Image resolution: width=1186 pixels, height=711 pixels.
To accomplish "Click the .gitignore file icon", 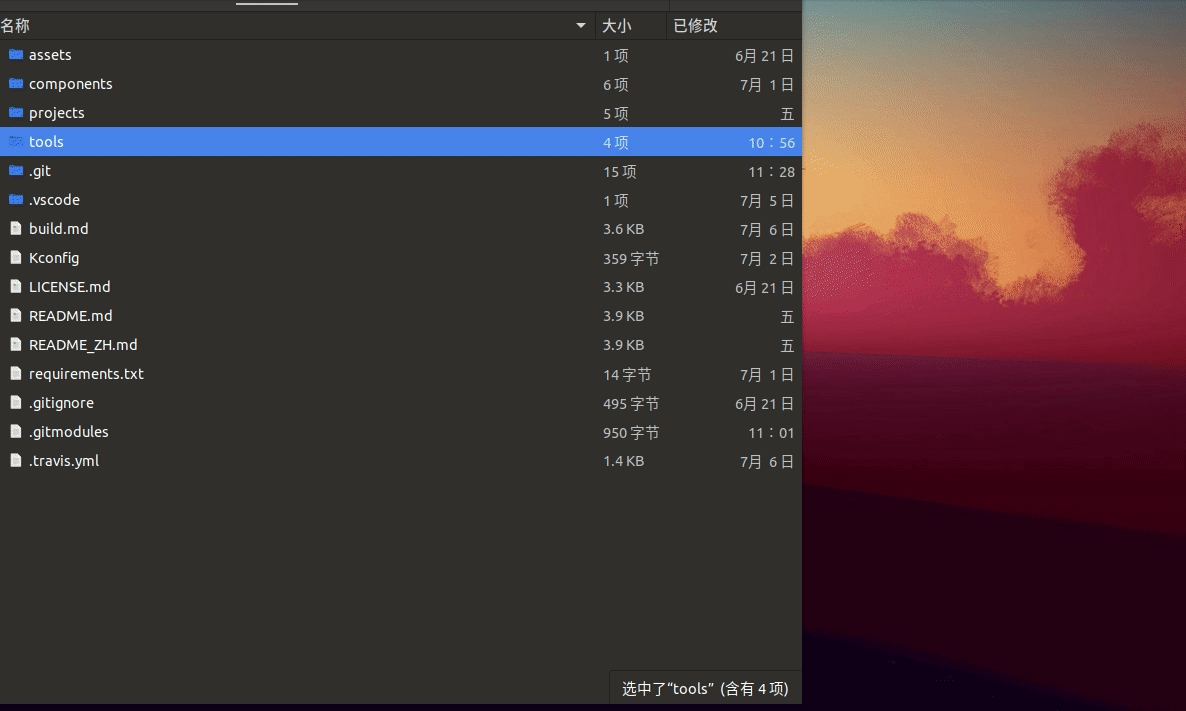I will [16, 402].
